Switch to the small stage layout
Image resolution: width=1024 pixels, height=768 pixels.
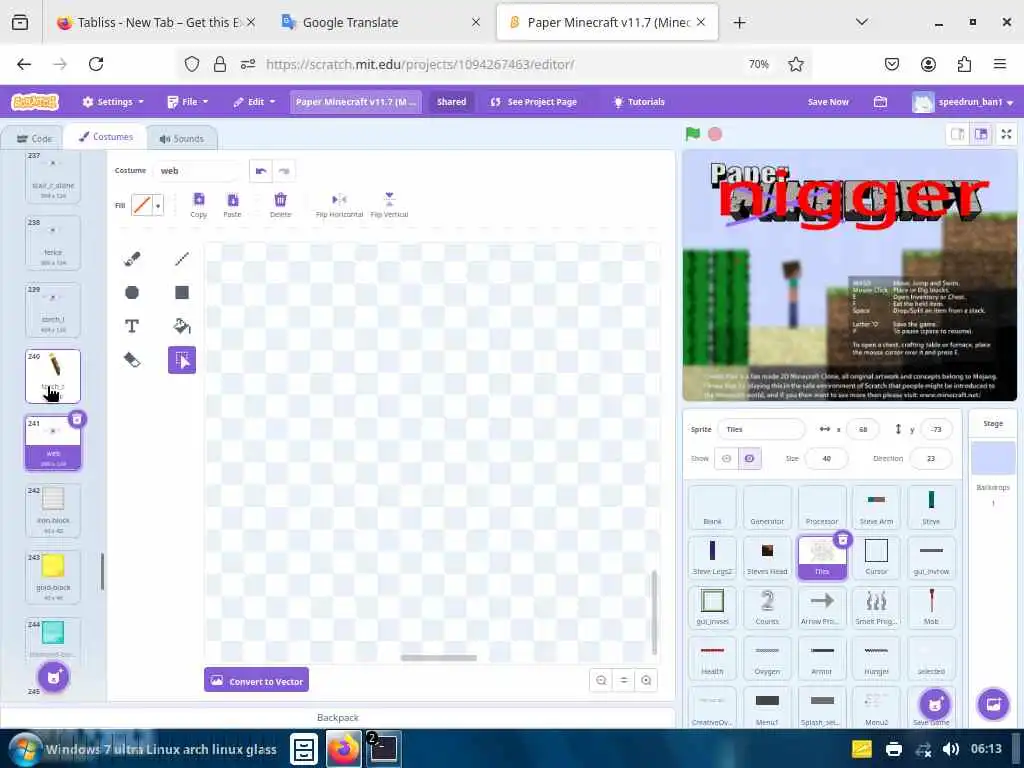click(x=957, y=134)
